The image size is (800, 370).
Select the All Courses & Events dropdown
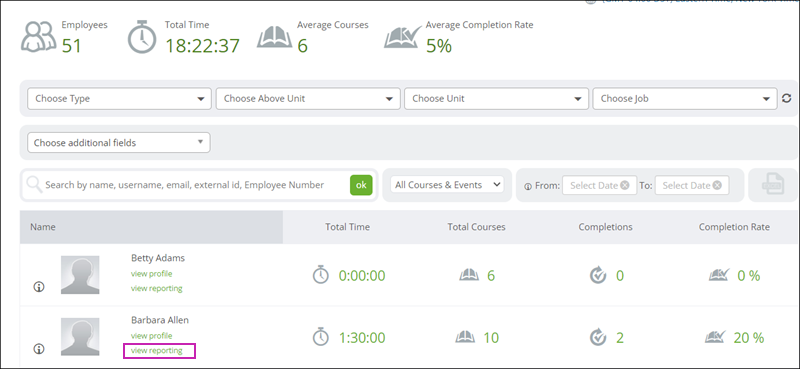pos(447,185)
